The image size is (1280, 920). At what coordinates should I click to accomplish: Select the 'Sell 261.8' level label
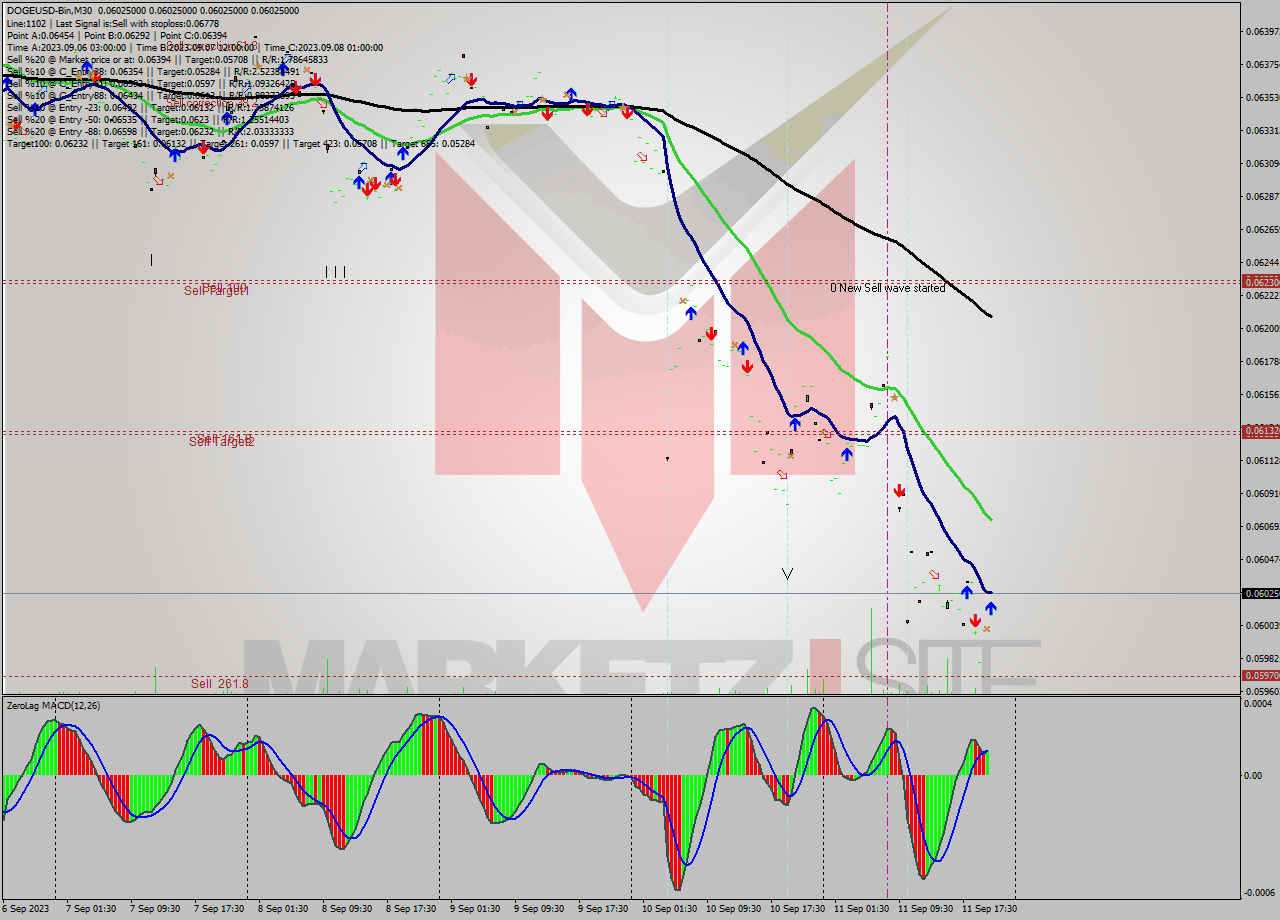pos(219,684)
